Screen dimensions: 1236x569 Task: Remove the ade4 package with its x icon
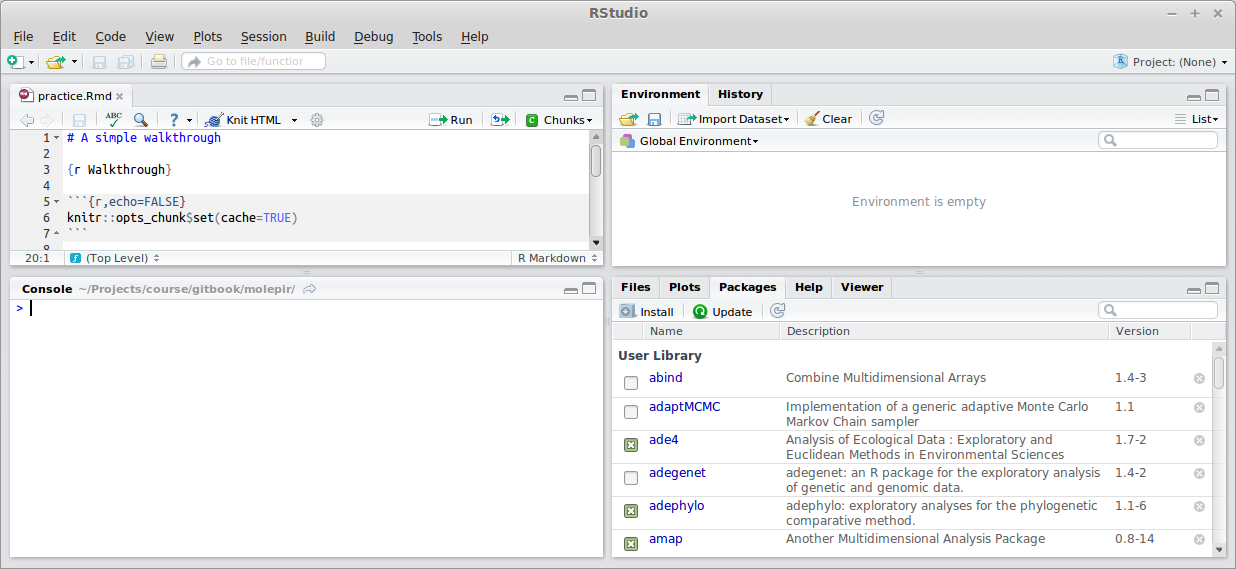pos(1199,440)
